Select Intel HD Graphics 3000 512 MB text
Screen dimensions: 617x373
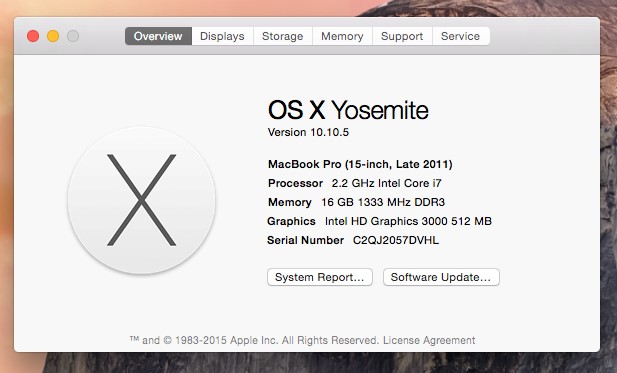pos(408,221)
